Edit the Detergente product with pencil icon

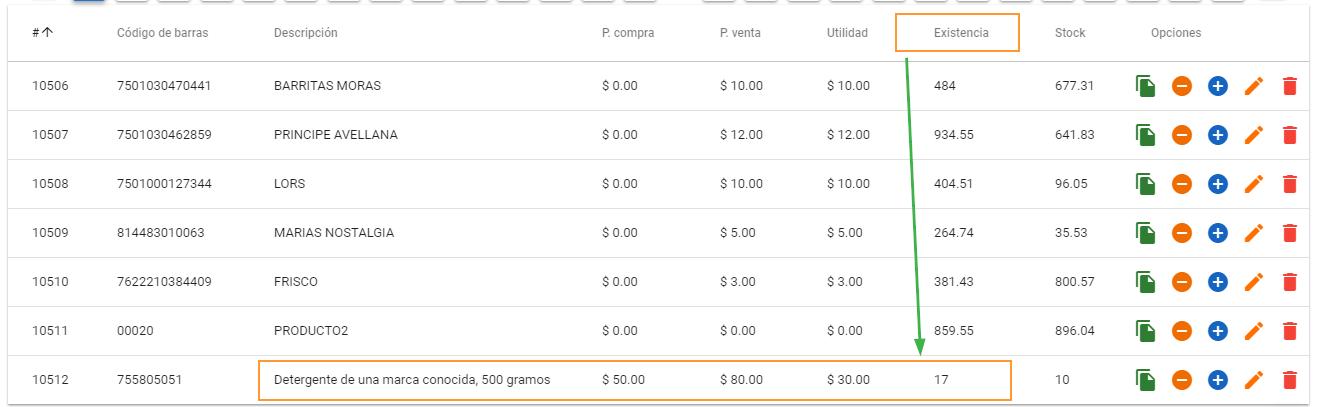pyautogui.click(x=1254, y=380)
